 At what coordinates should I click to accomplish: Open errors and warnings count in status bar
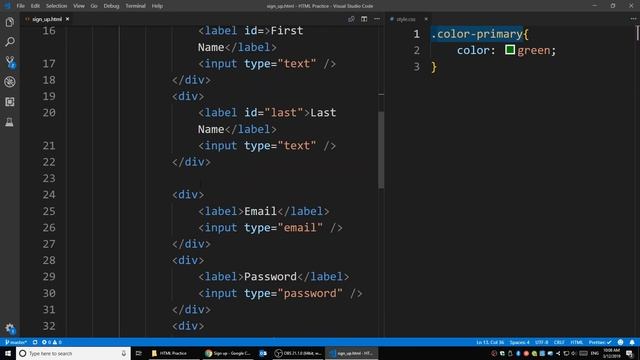pos(52,342)
